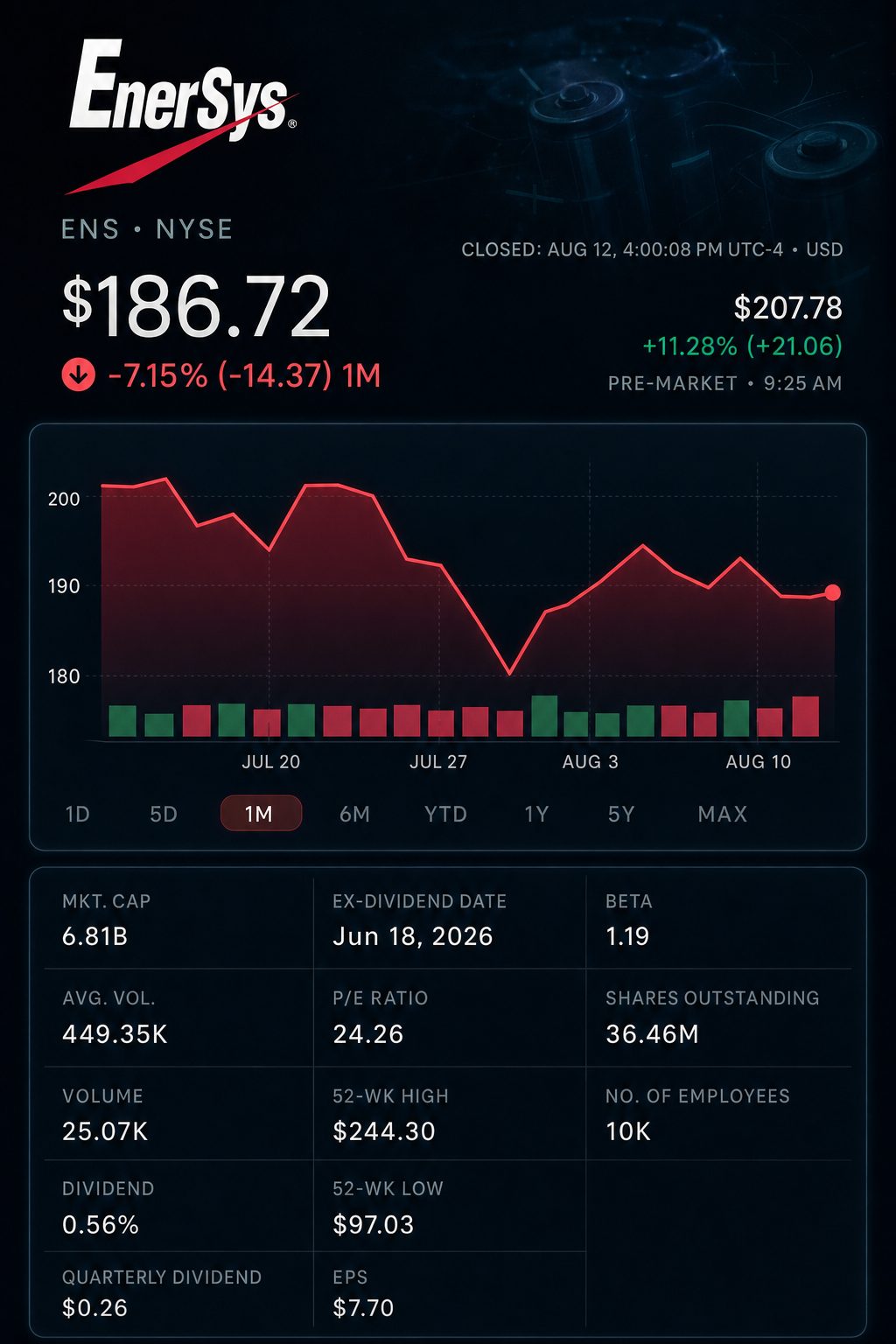Click the $7.70 EPS value

[x=363, y=1308]
